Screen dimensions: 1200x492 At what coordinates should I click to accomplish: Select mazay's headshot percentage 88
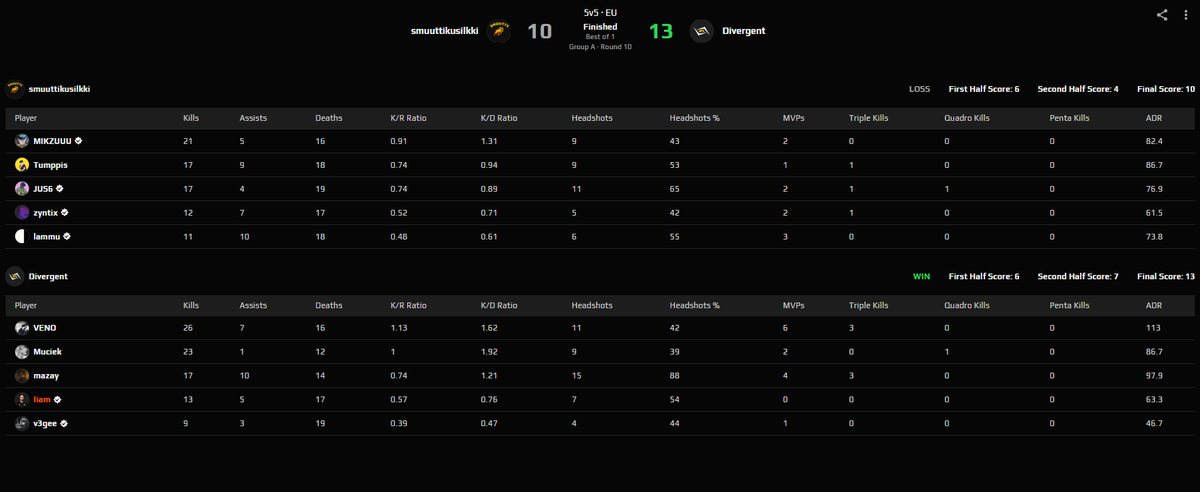pyautogui.click(x=675, y=376)
